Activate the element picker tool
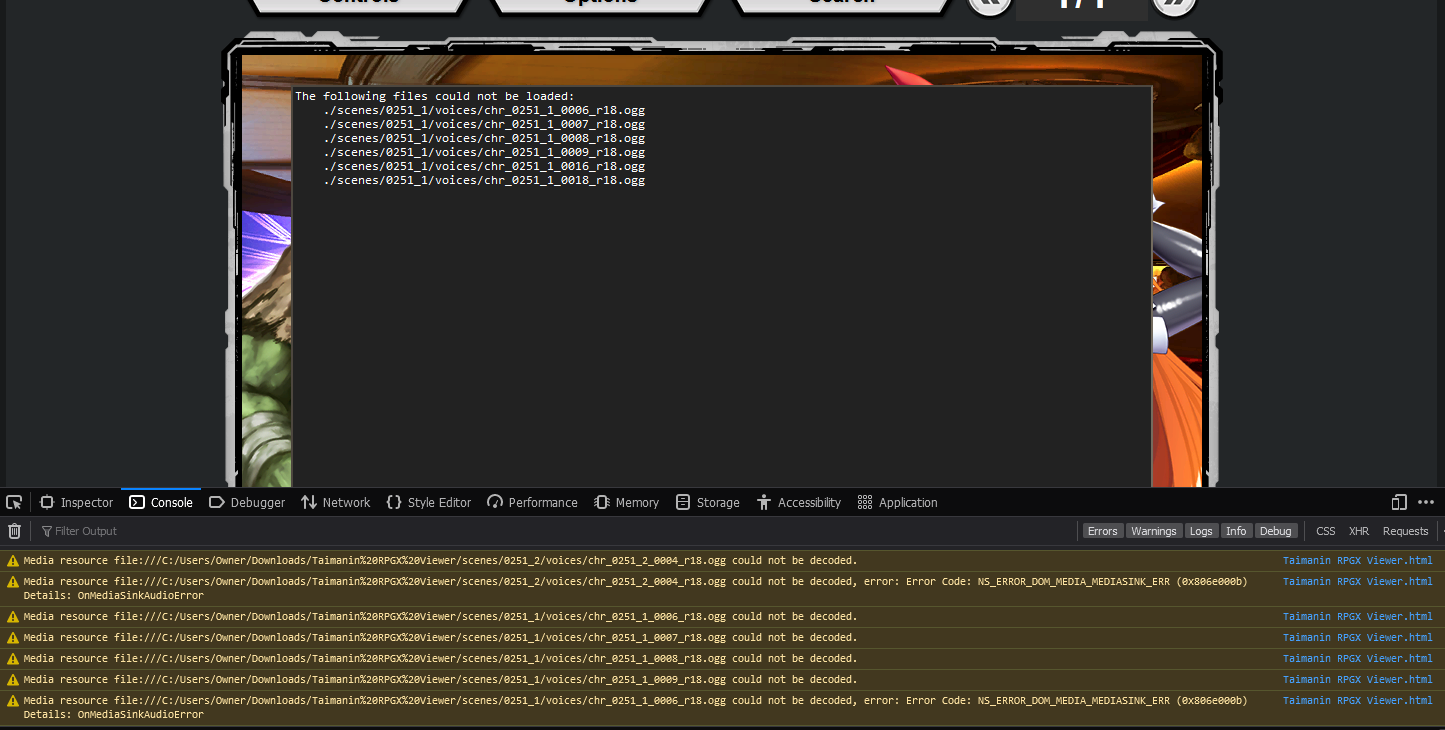This screenshot has width=1445, height=730. coord(14,502)
